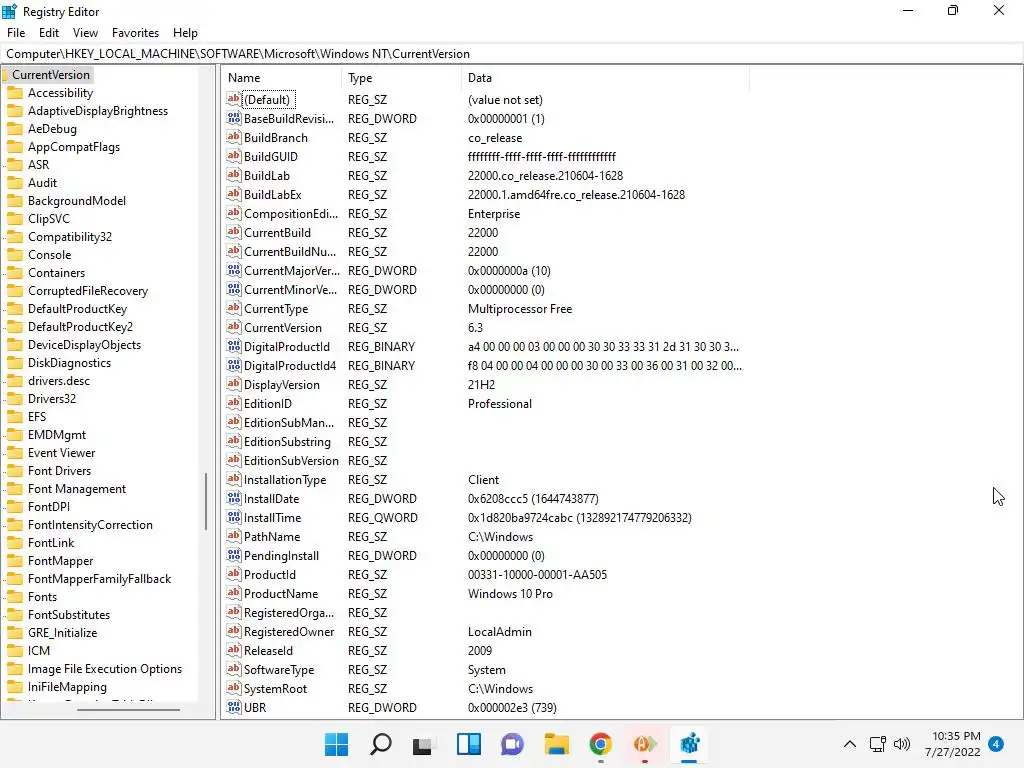Switch to Google Chrome on the taskbar
Image resolution: width=1024 pixels, height=768 pixels.
pyautogui.click(x=600, y=744)
